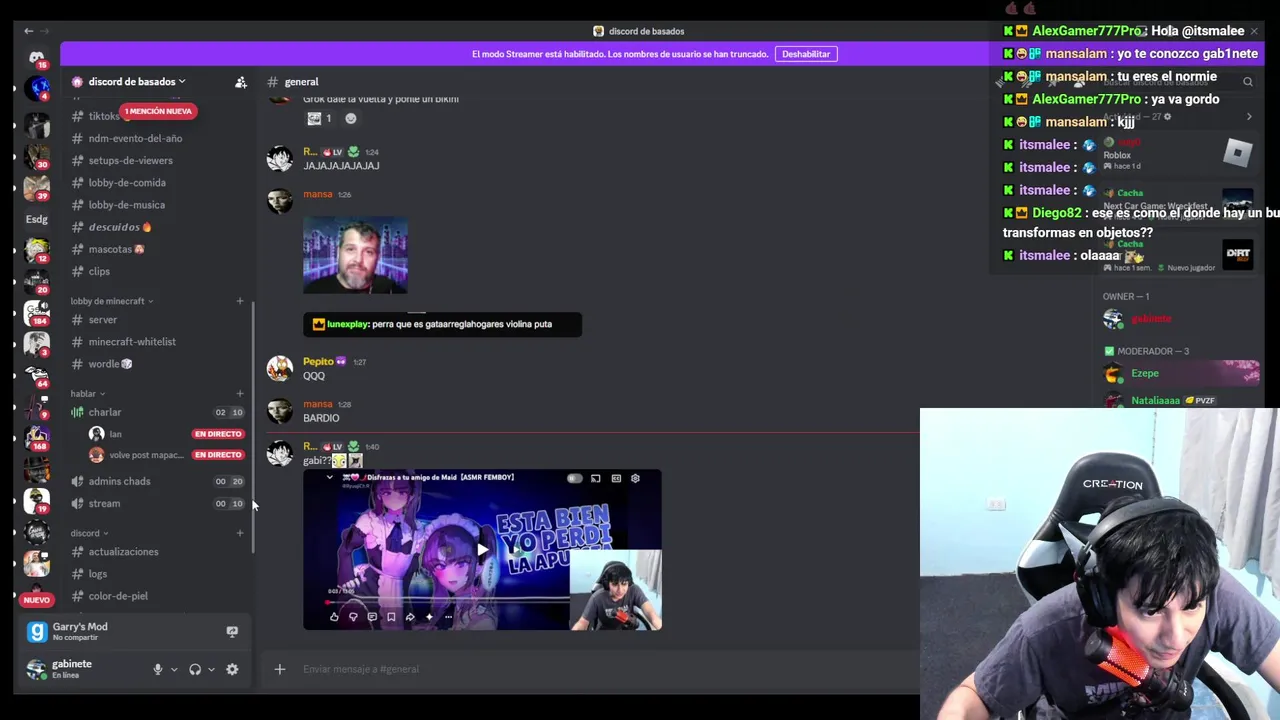Add channel to lobby de minecraft category

pos(240,301)
